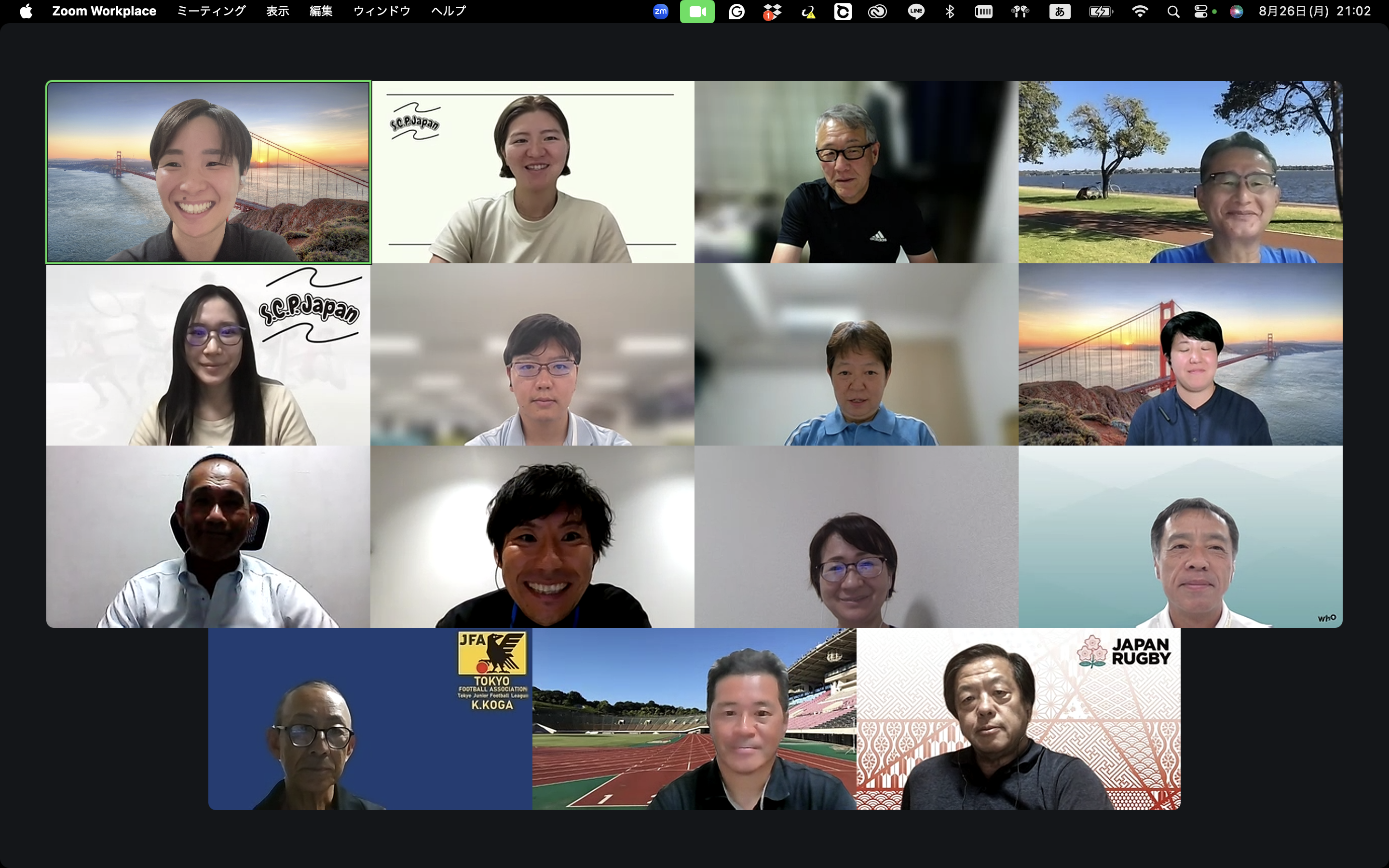This screenshot has height=868, width=1389.
Task: Open Bluetooth status menu
Action: (950, 12)
